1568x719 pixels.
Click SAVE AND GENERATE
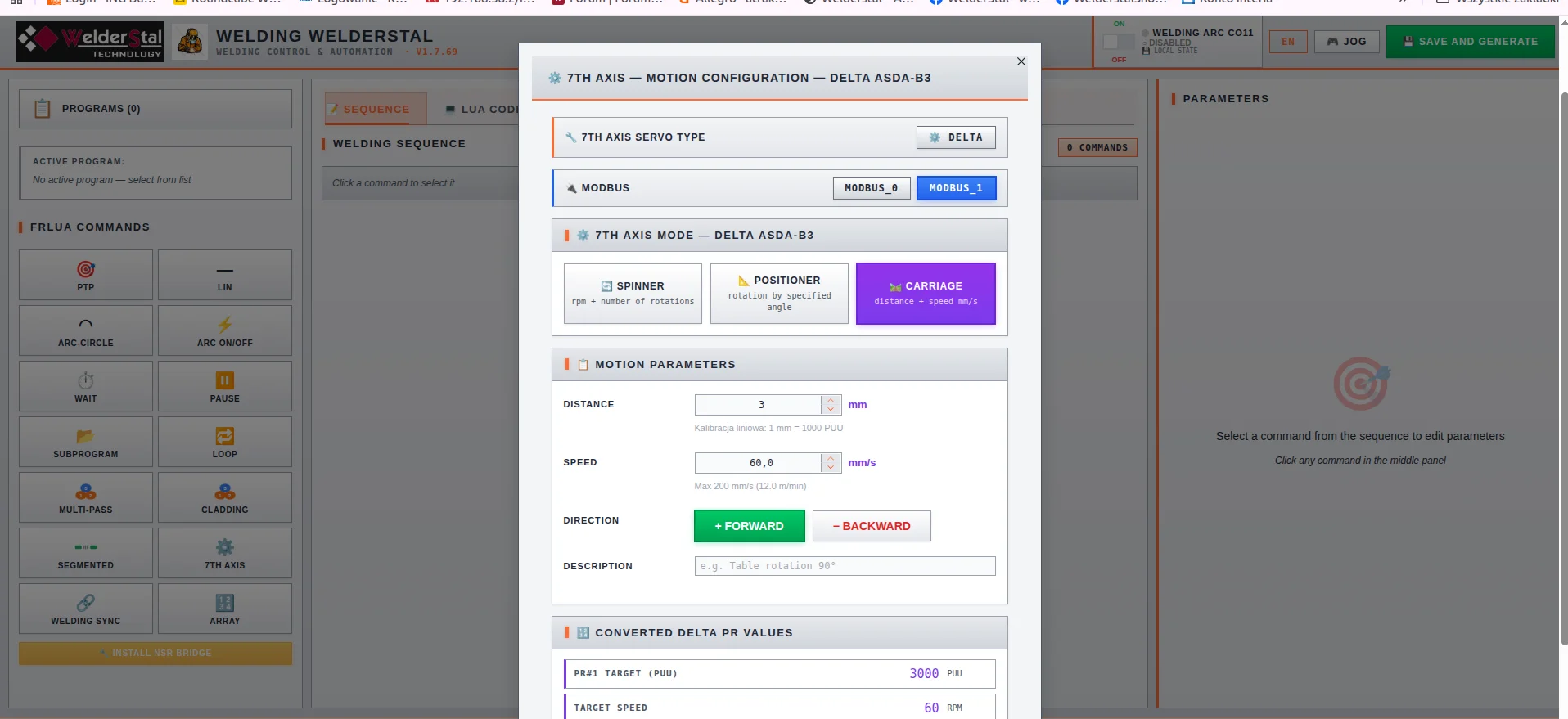1470,42
